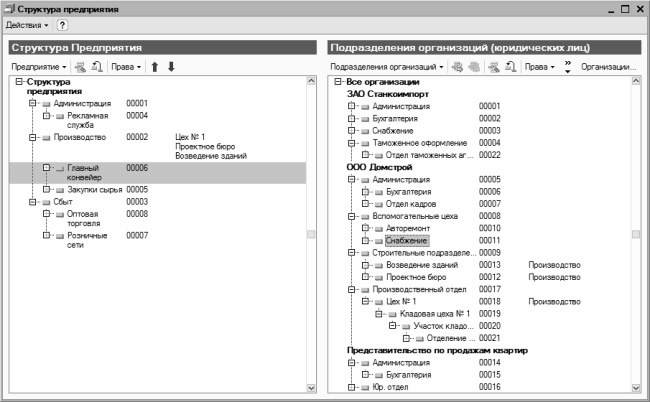Screen dimensions: 650x402
Task: Open the Подразделения организаций dropdown menu
Action: (x=387, y=67)
